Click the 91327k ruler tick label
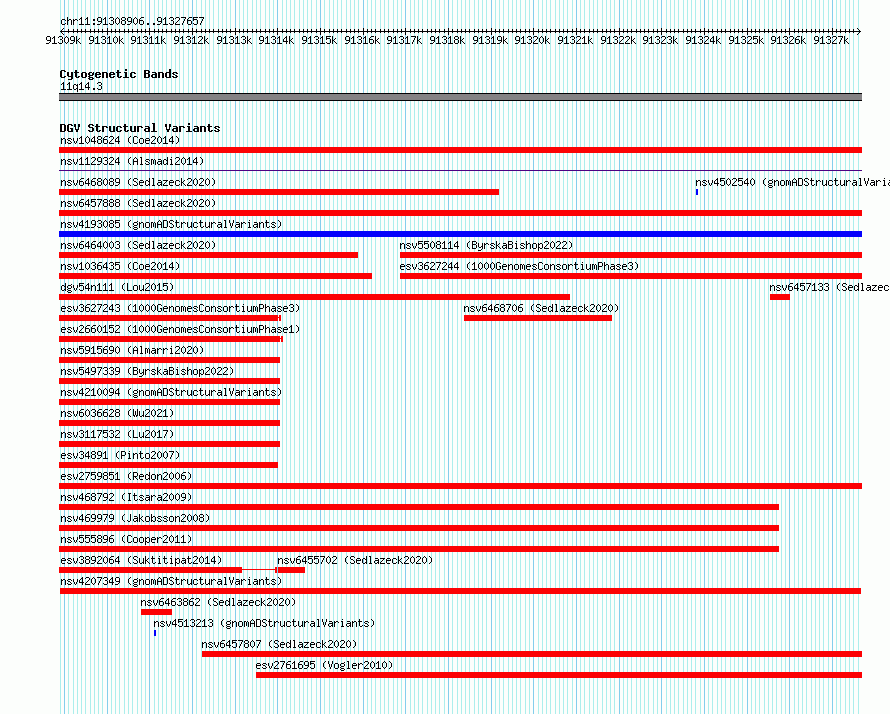The height and width of the screenshot is (714, 890). coord(831,40)
